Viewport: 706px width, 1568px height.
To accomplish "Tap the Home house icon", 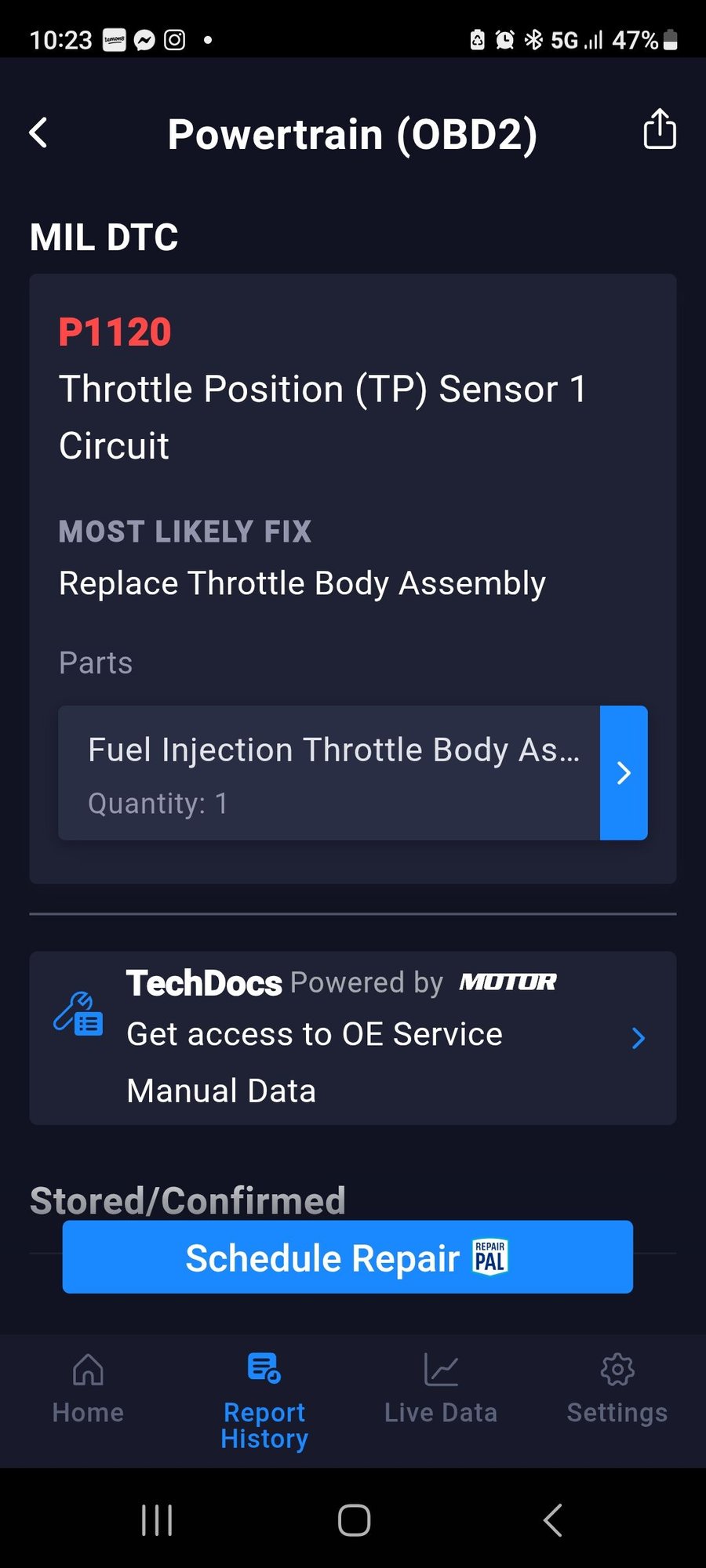I will pyautogui.click(x=88, y=1370).
